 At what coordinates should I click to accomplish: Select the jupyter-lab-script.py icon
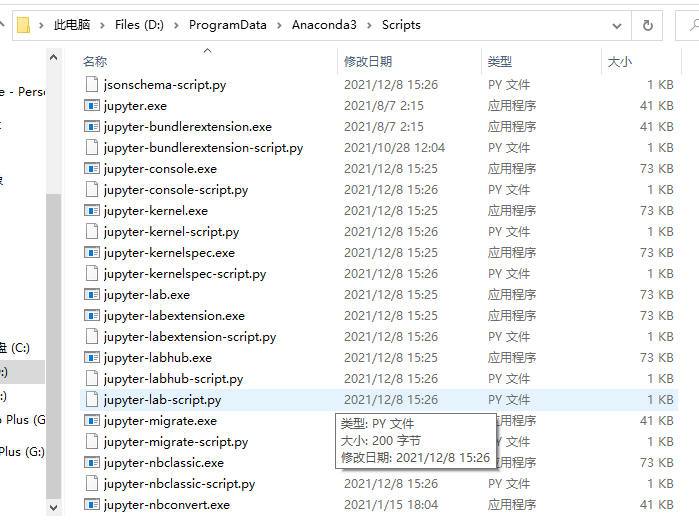pos(92,399)
